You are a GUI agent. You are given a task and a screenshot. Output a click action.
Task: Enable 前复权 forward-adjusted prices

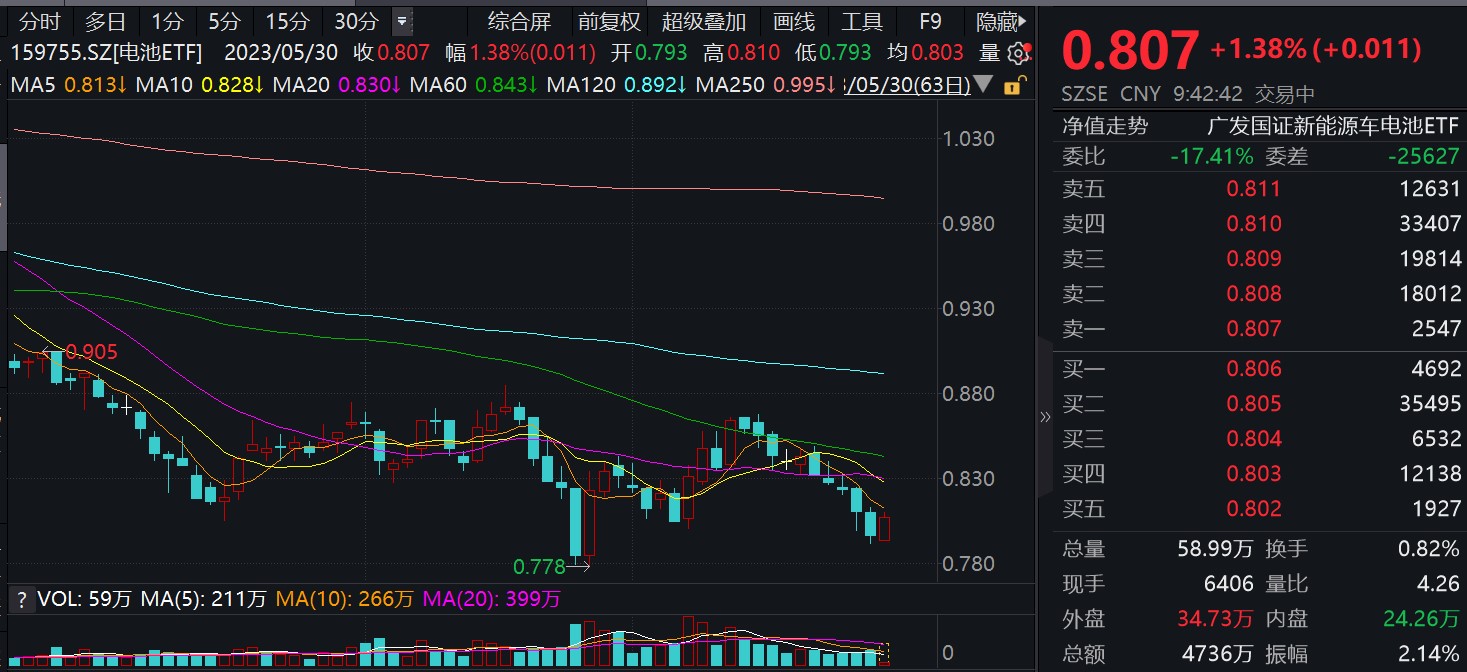[x=610, y=21]
